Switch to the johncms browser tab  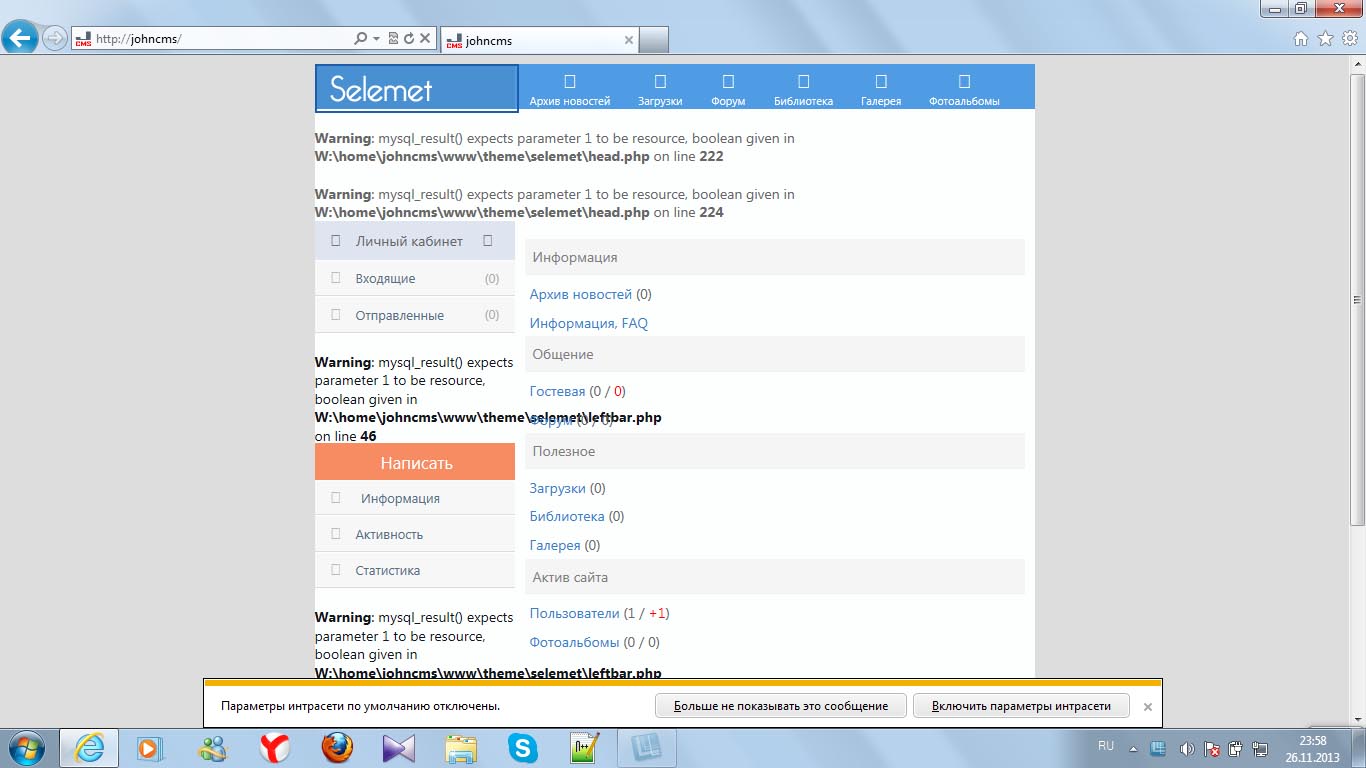coord(538,41)
